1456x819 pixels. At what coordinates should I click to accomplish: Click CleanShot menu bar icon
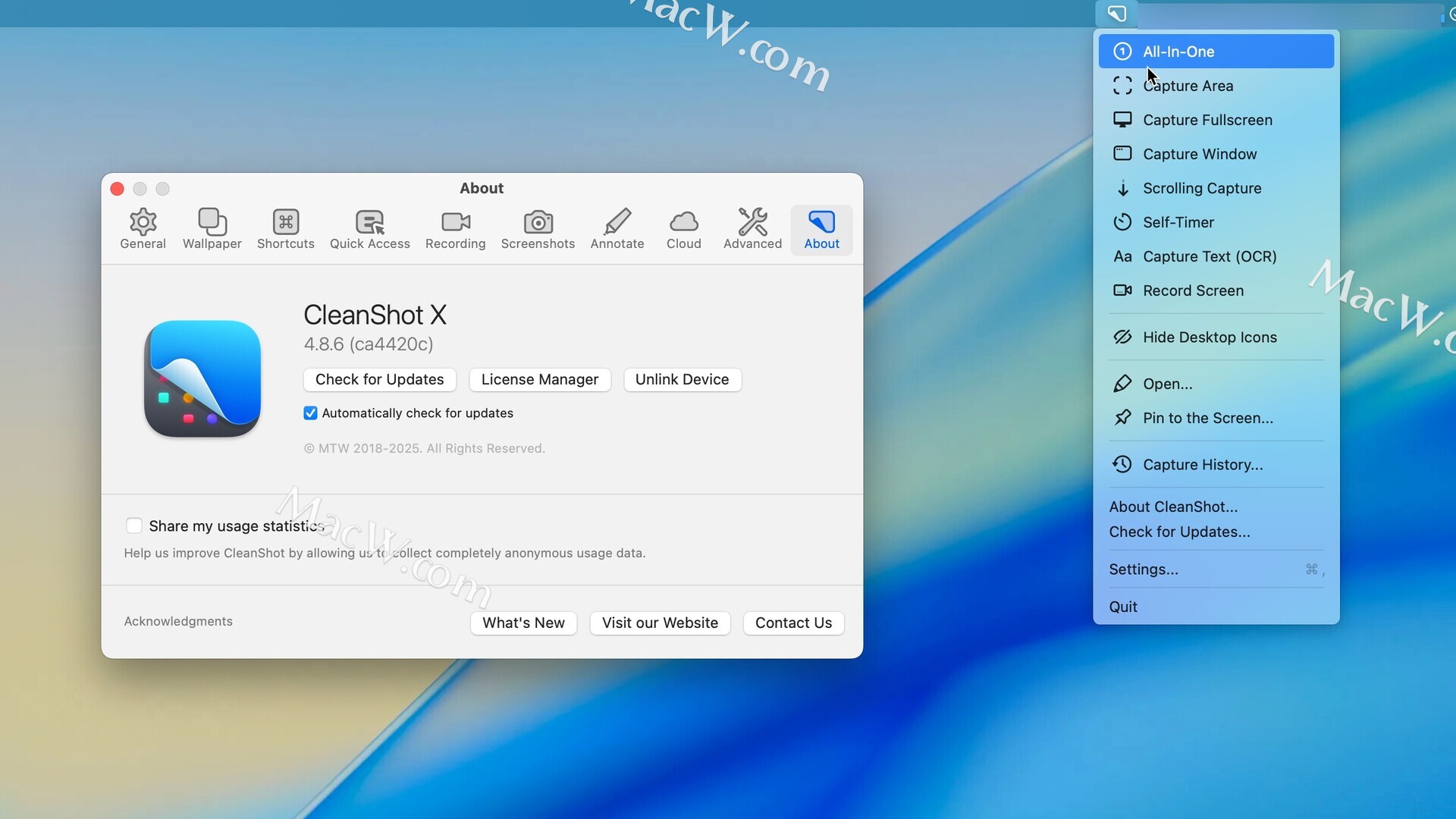click(x=1116, y=13)
